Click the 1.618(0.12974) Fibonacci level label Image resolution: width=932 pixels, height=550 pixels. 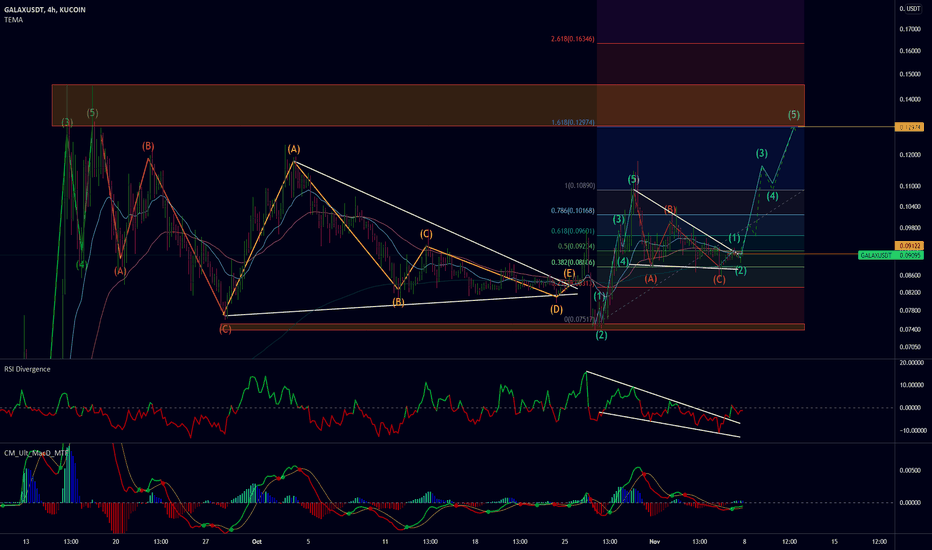(572, 122)
